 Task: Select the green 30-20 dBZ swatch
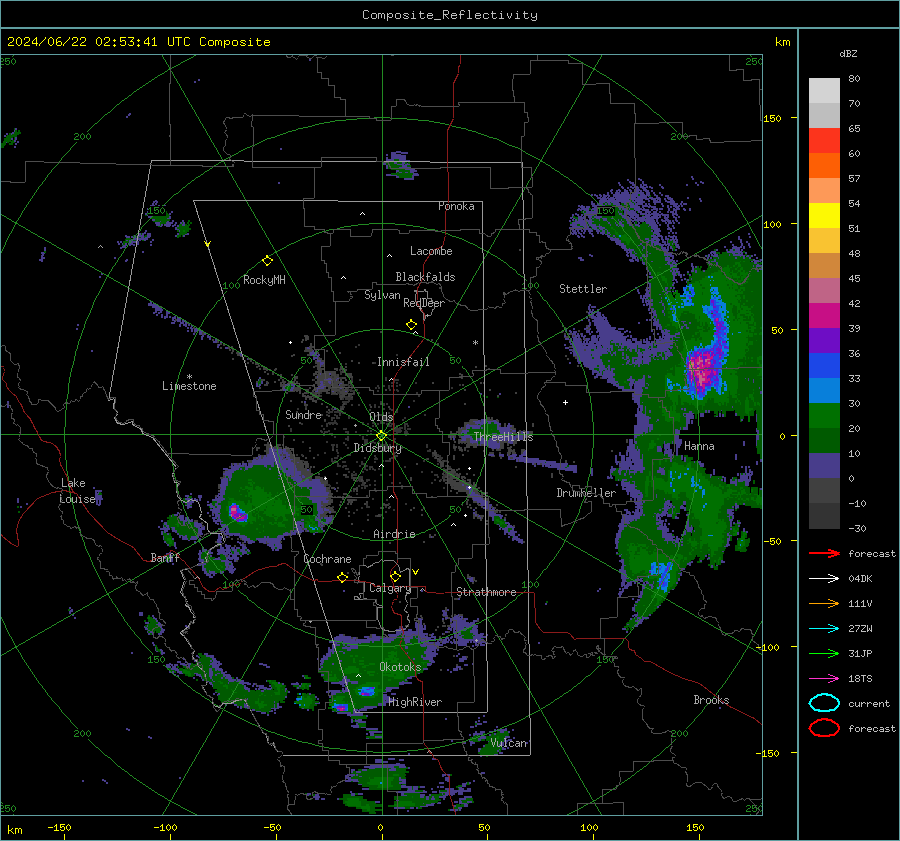[x=824, y=416]
